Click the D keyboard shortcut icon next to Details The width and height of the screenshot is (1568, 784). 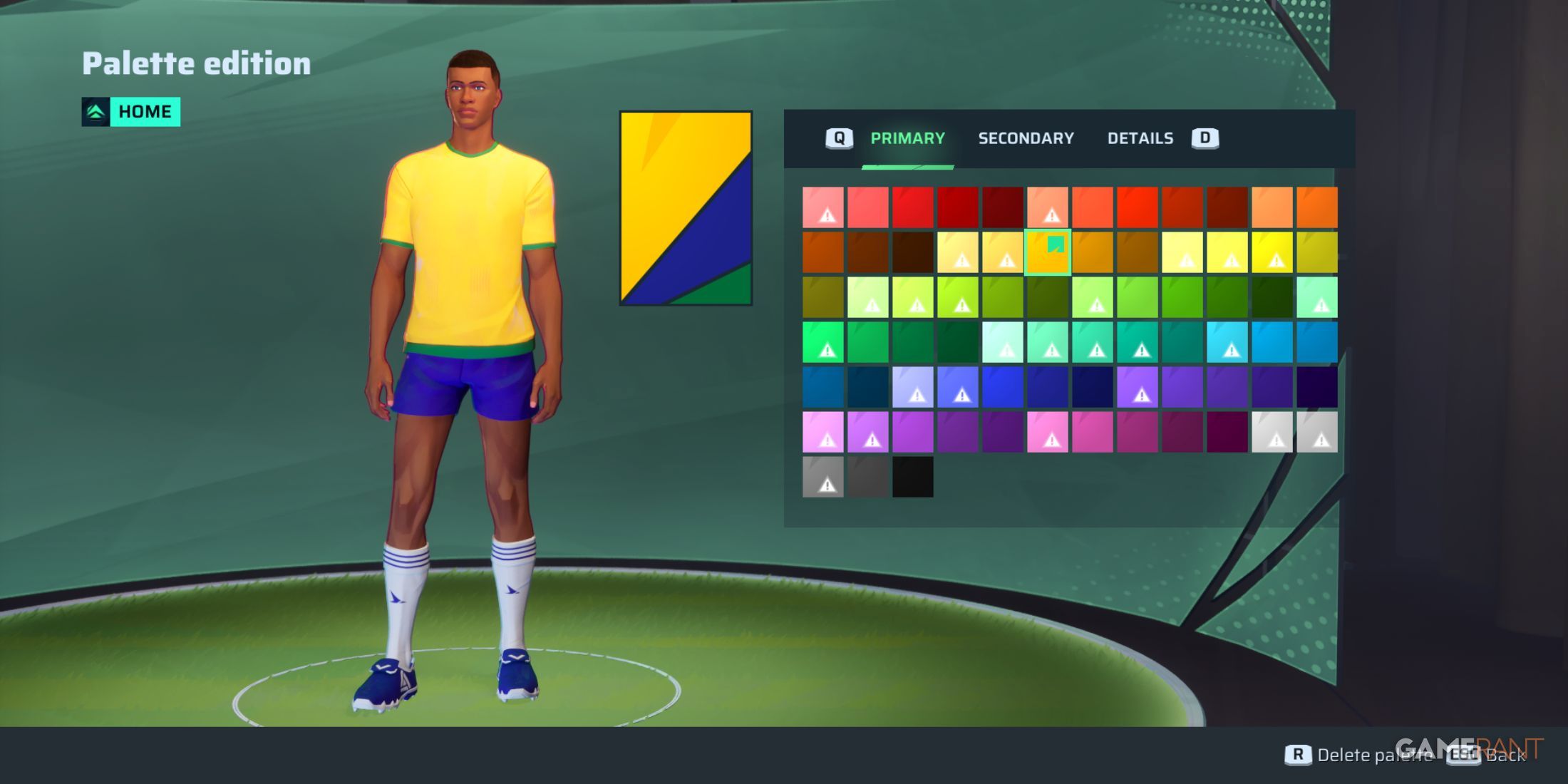pos(1204,138)
